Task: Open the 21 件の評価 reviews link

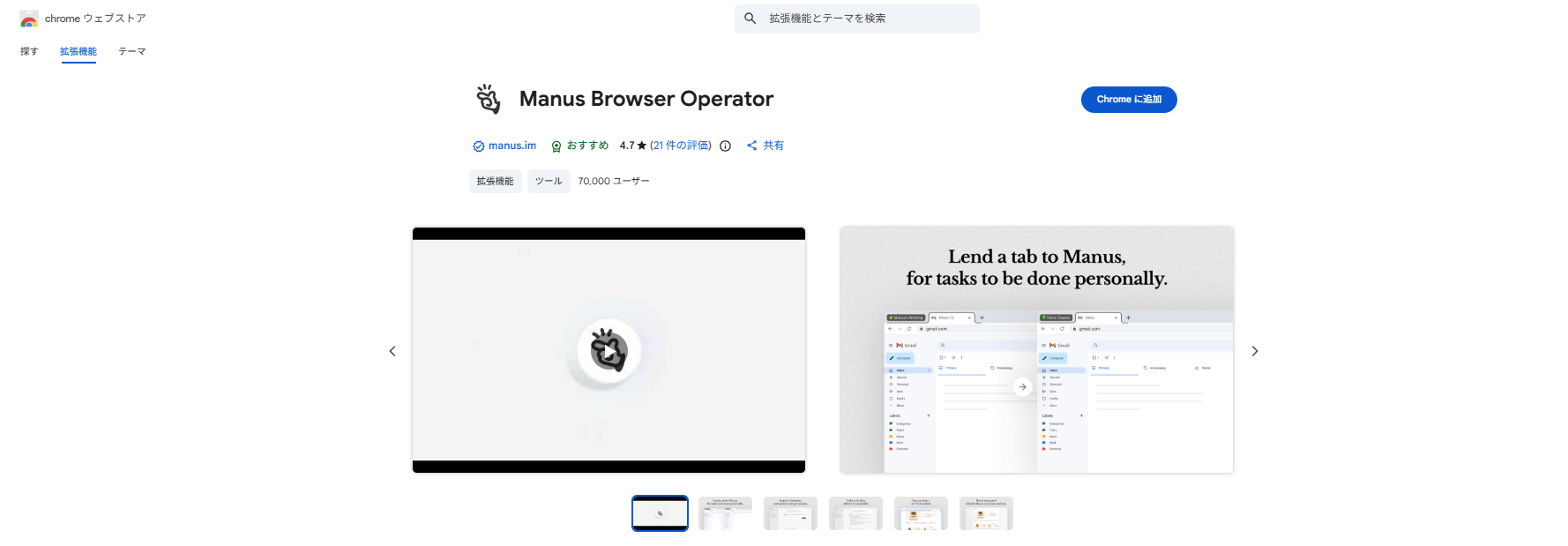Action: tap(681, 146)
